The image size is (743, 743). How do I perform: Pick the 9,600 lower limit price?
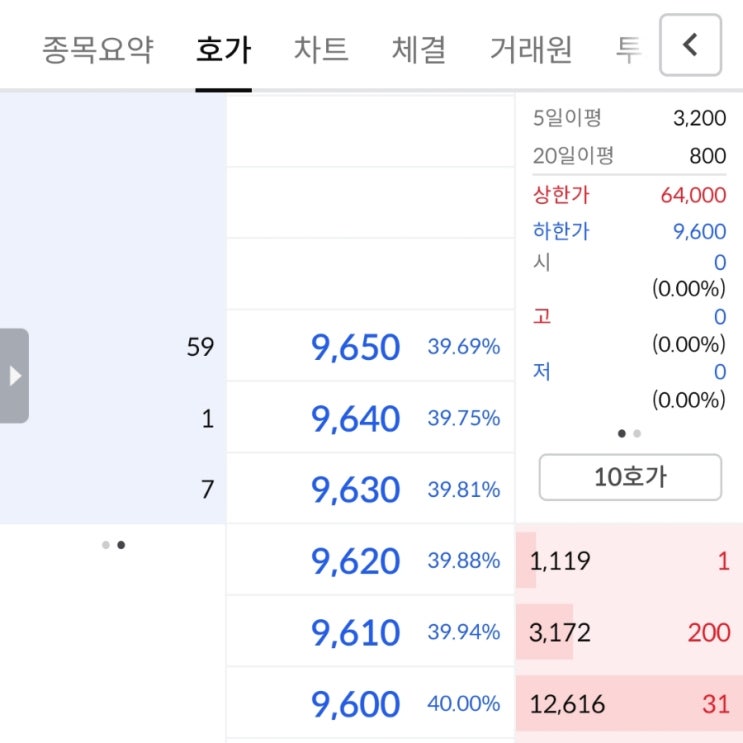click(356, 704)
